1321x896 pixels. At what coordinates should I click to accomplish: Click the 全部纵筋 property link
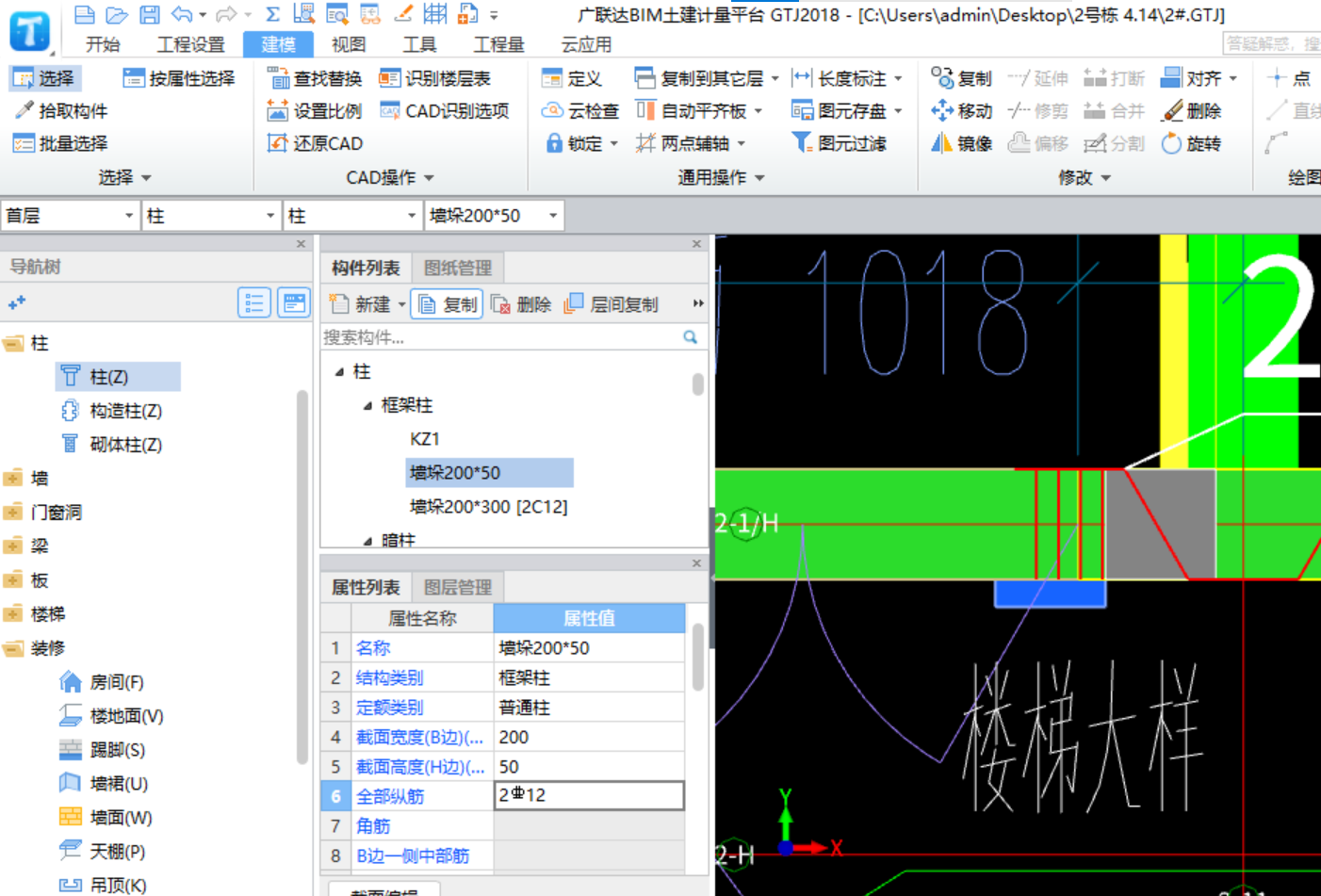[389, 796]
